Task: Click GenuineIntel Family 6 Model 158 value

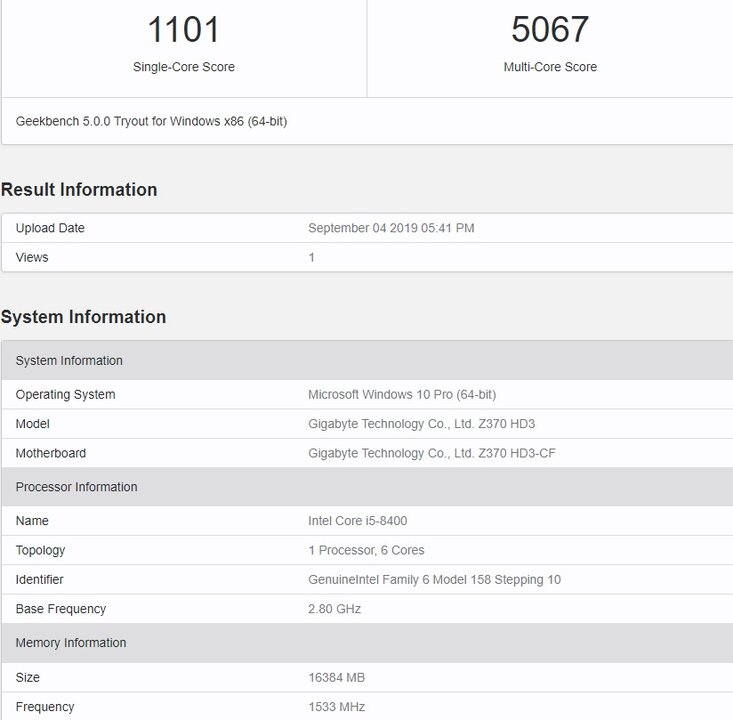Action: tap(434, 580)
